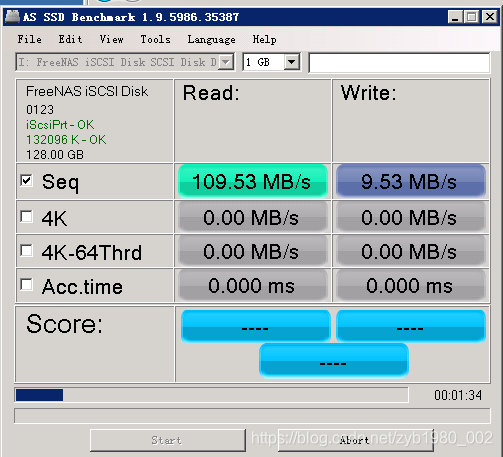Click the 4K-64Thrd read value 0.00 MB/s
This screenshot has width=503, height=457.
[253, 251]
